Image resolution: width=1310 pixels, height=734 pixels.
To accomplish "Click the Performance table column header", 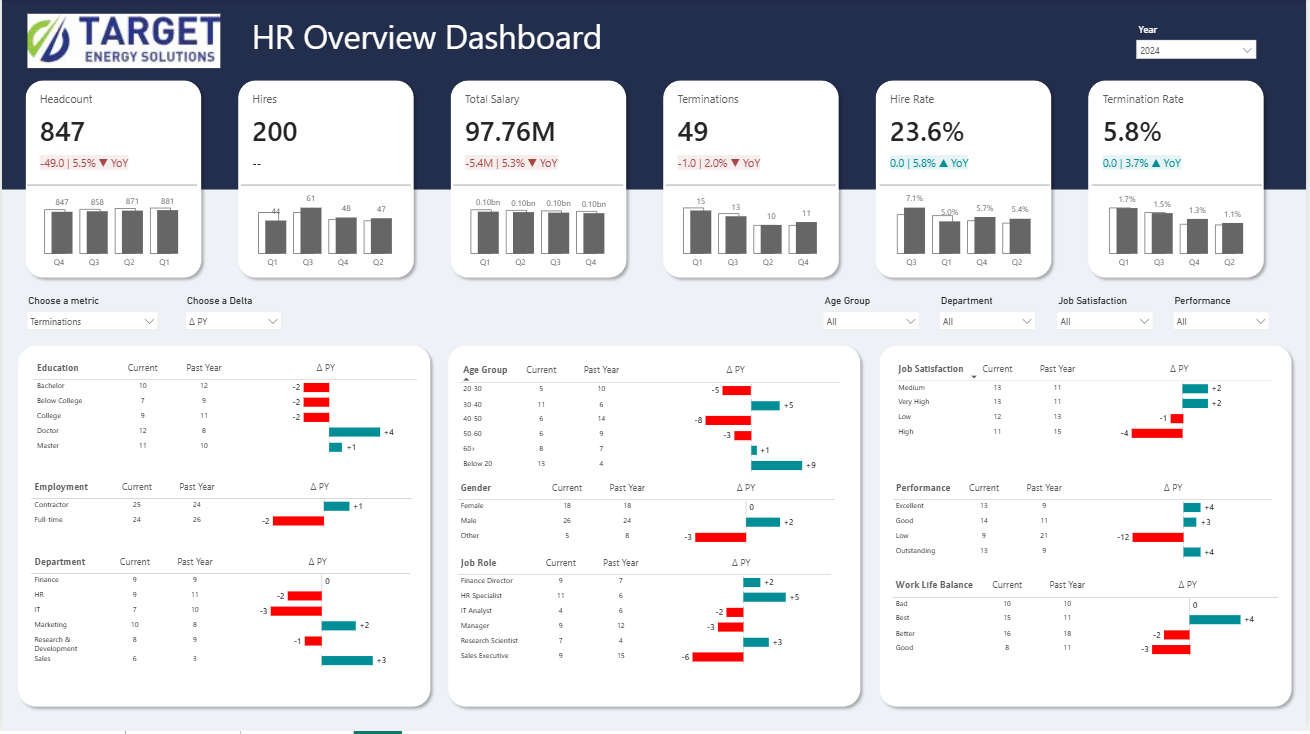I will (923, 488).
